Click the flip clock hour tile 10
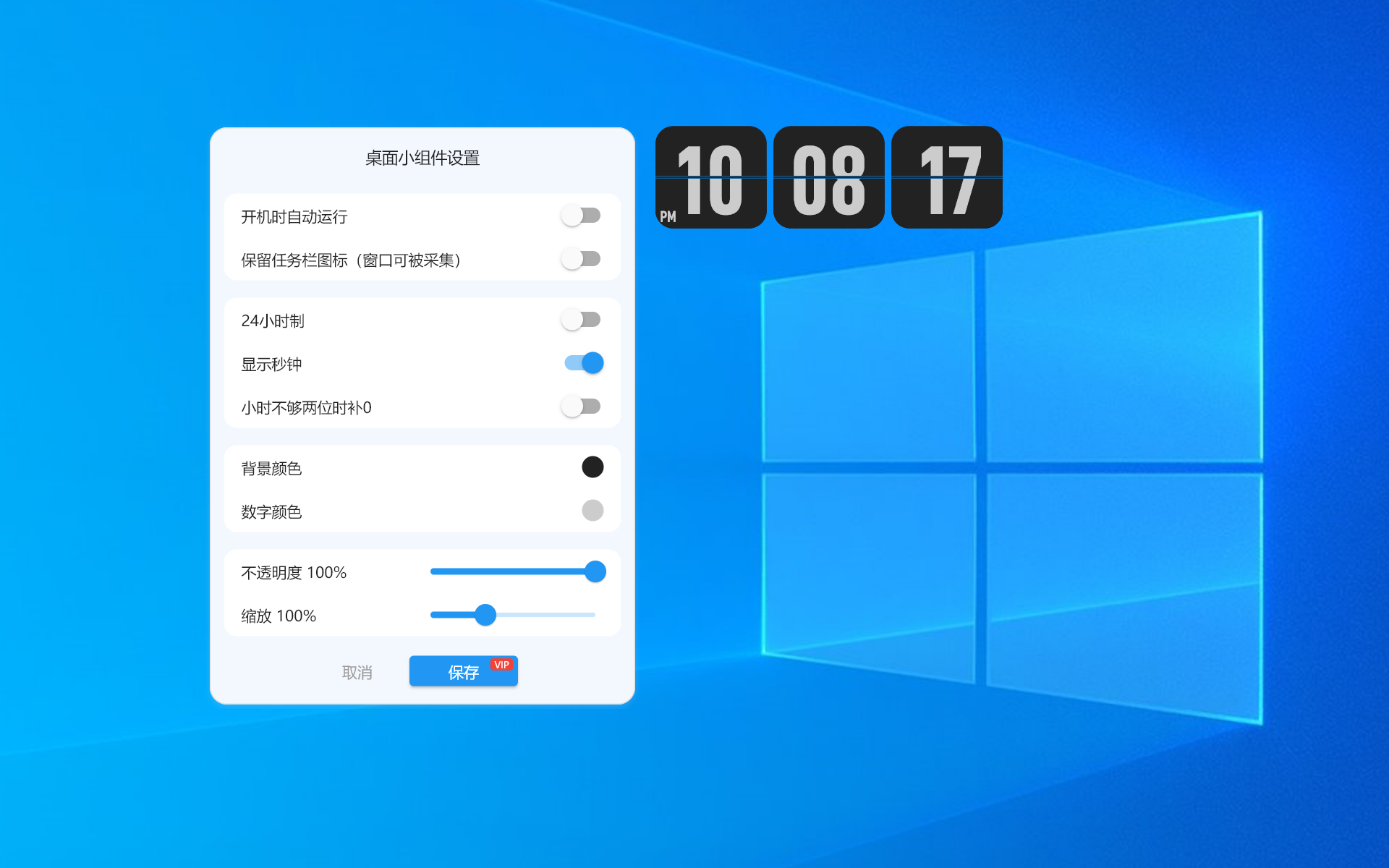This screenshot has width=1389, height=868. point(711,177)
